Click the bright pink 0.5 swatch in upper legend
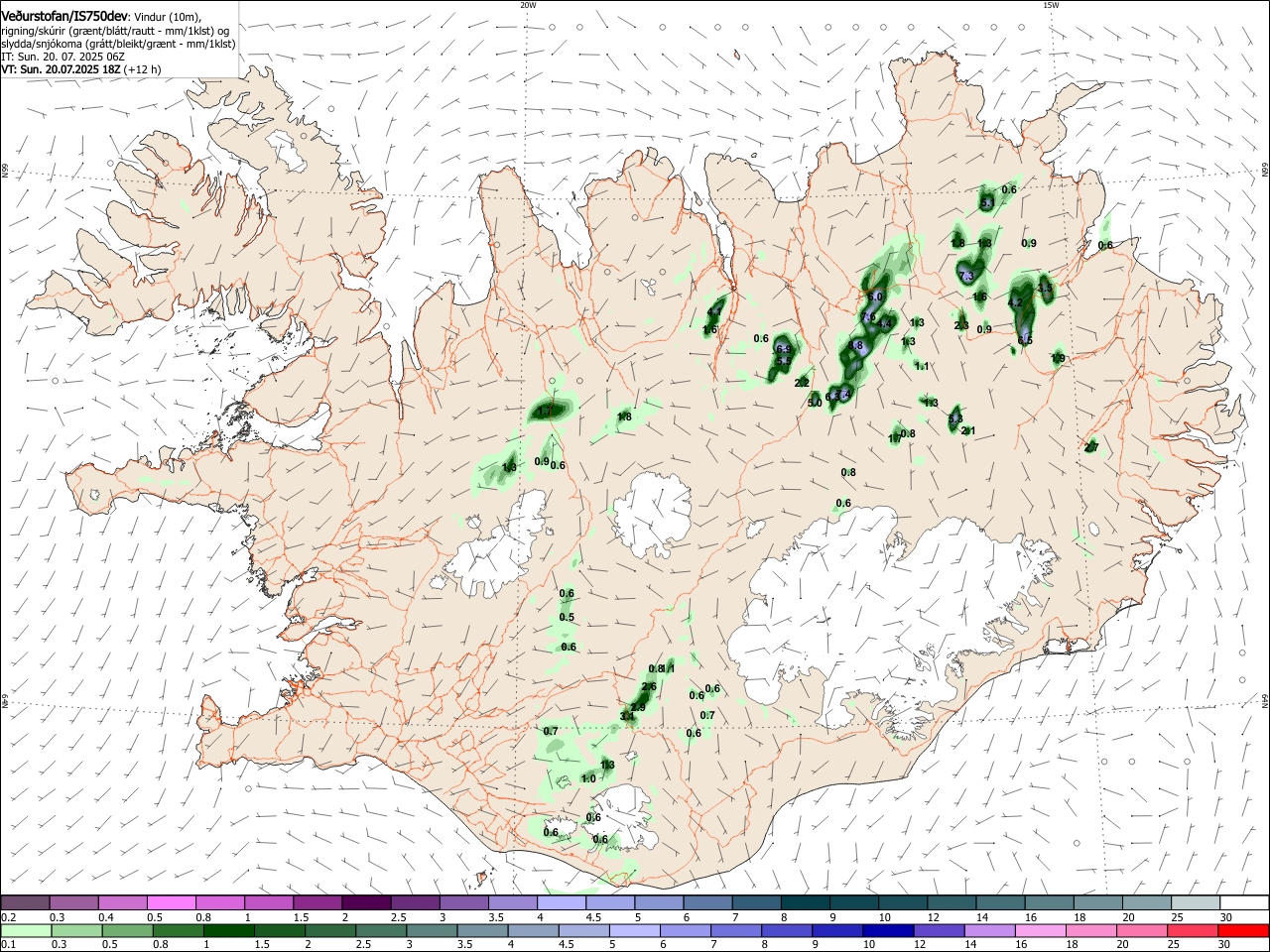Image resolution: width=1270 pixels, height=952 pixels. (171, 903)
